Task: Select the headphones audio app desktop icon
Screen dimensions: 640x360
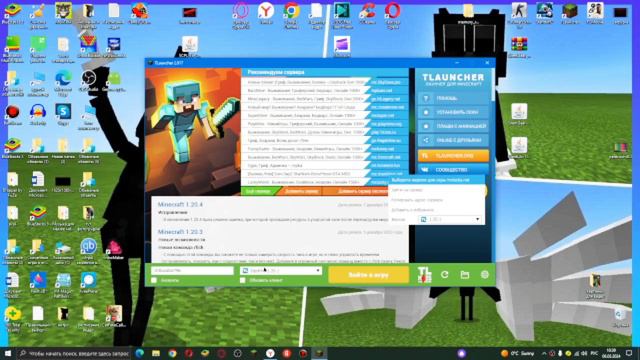Action: point(38,111)
